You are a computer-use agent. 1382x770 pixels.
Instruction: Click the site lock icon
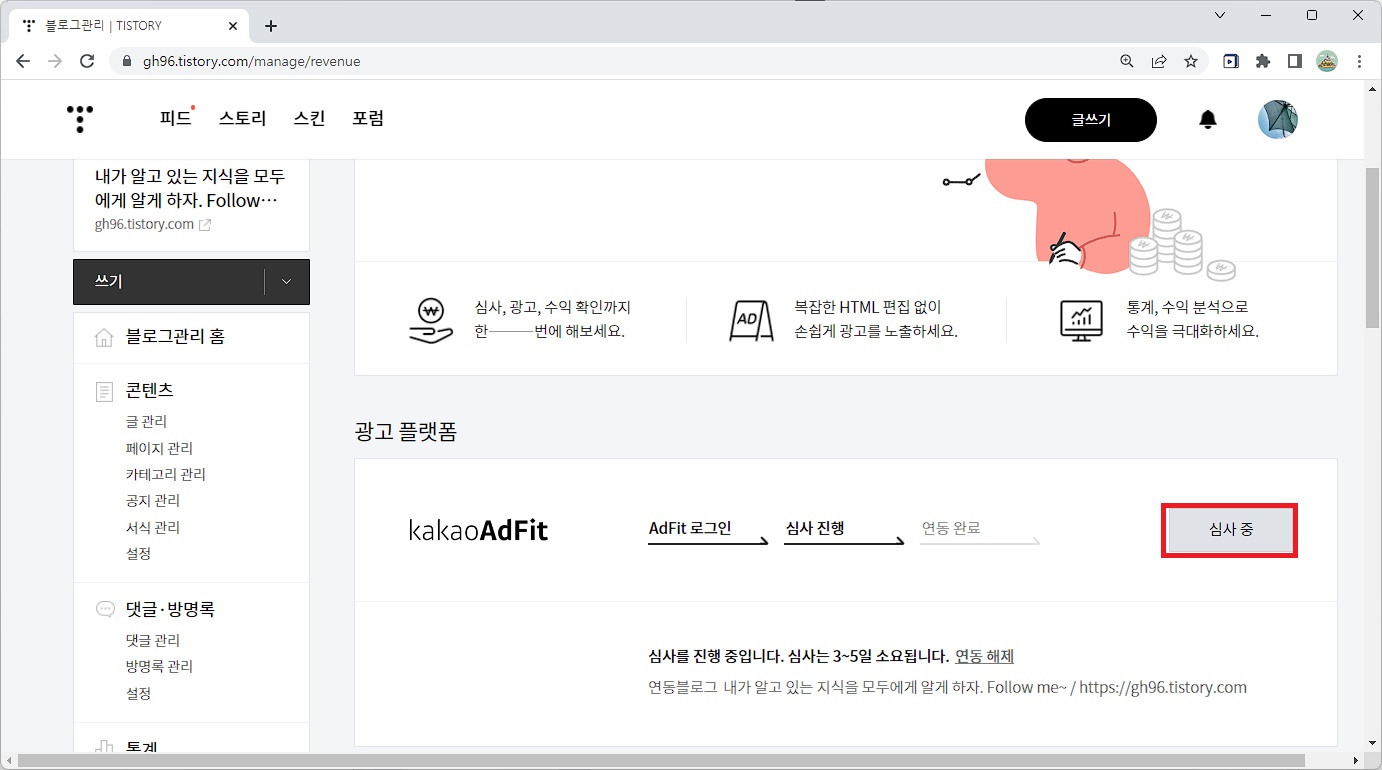127,61
